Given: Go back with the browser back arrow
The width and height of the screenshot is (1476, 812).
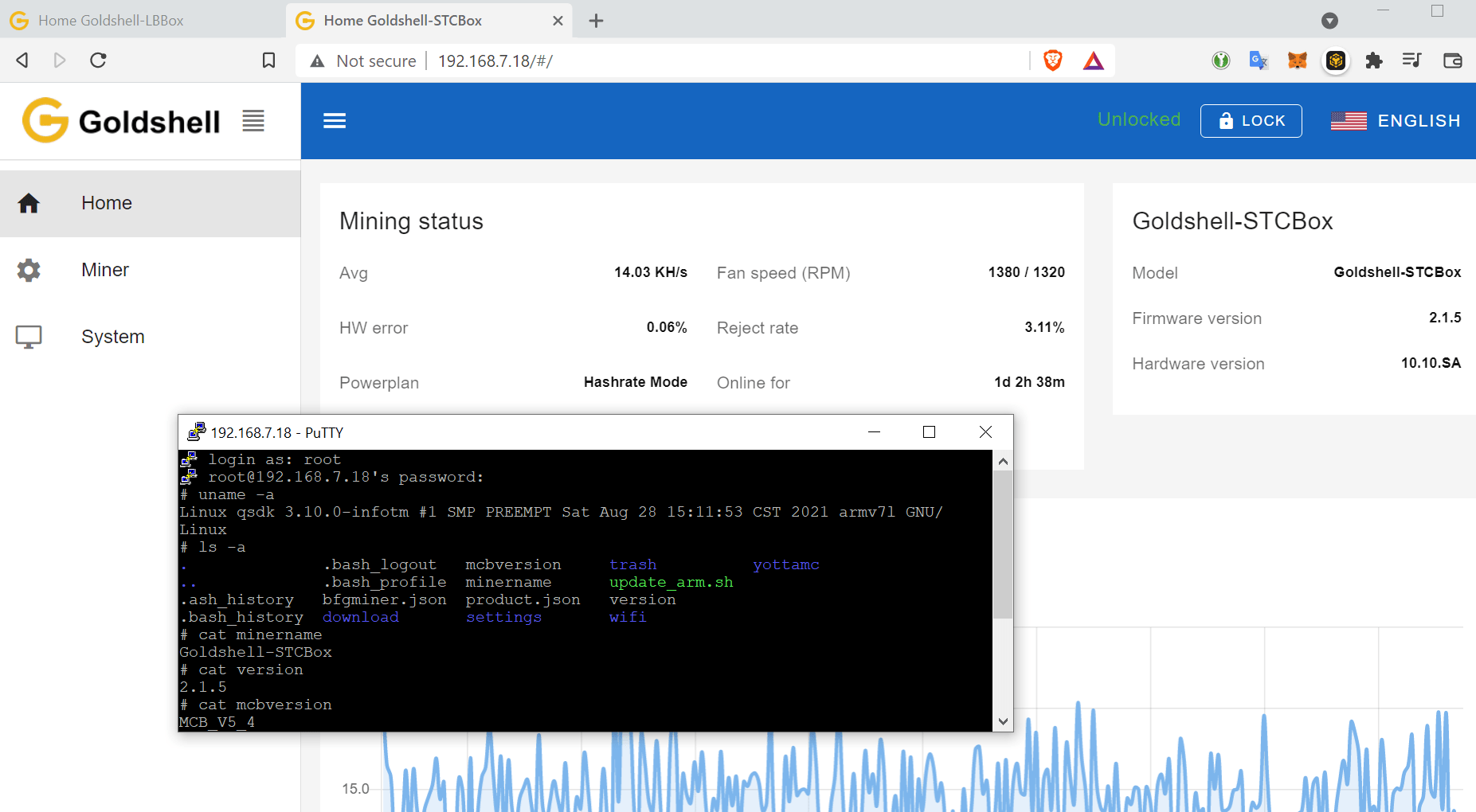Looking at the screenshot, I should tap(22, 61).
